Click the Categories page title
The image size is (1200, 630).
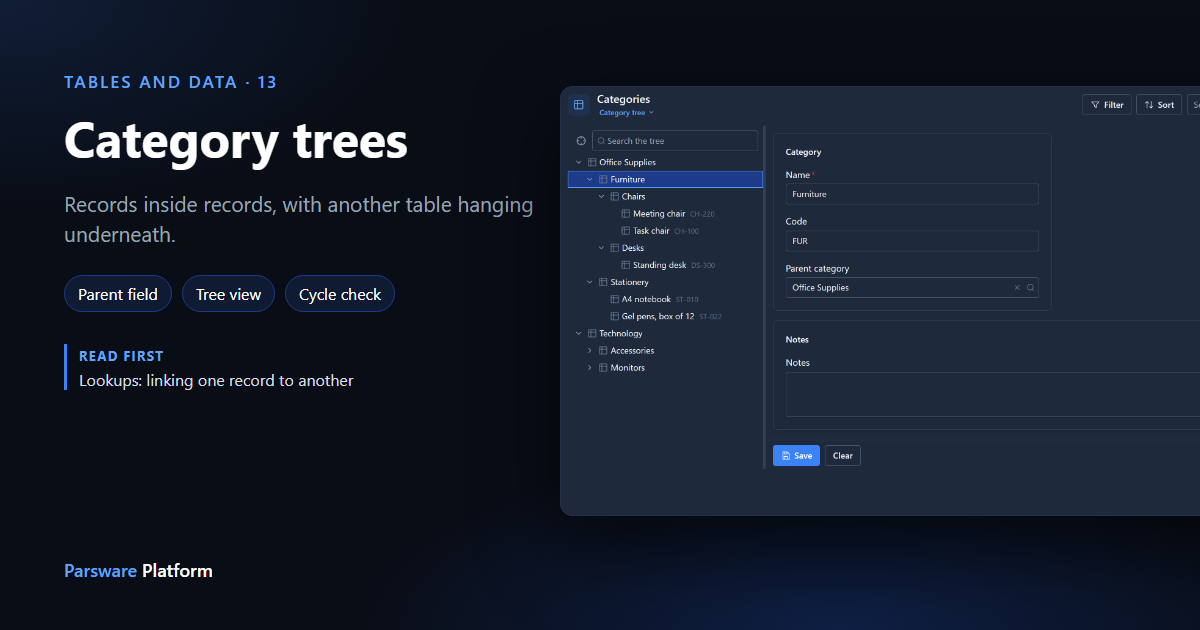[x=623, y=99]
